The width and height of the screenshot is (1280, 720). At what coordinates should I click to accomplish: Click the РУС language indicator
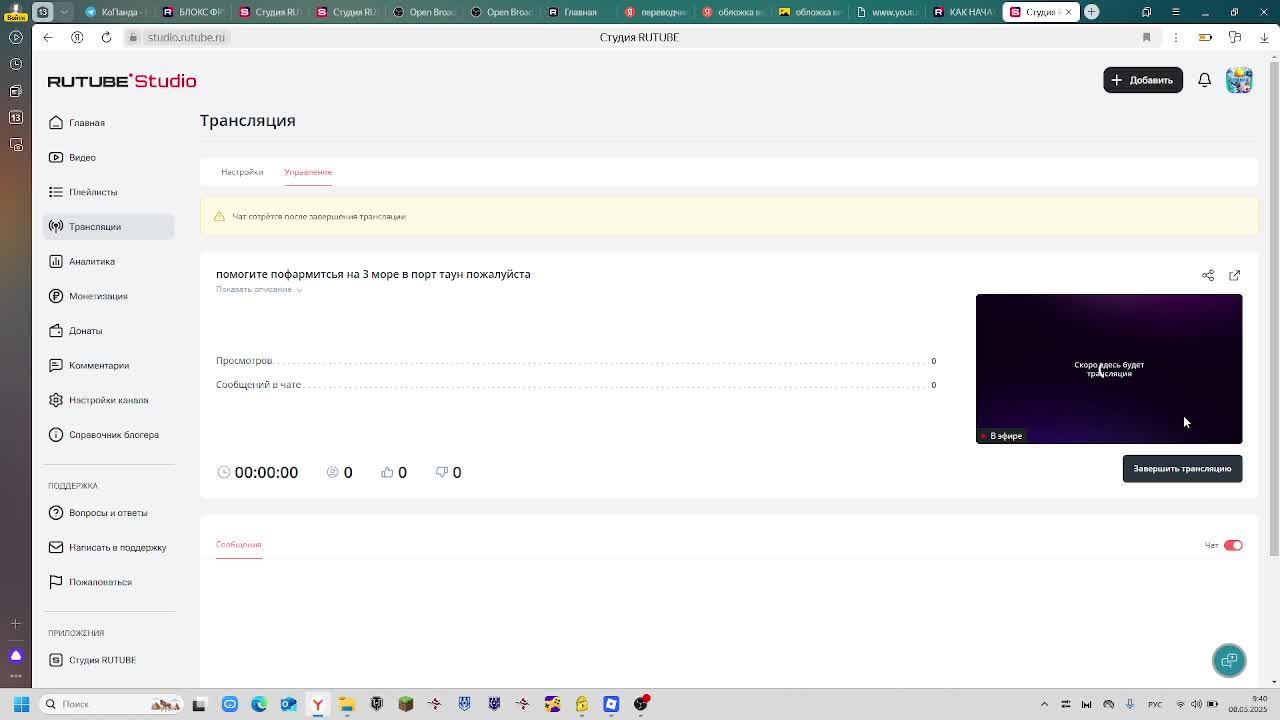coord(1155,704)
